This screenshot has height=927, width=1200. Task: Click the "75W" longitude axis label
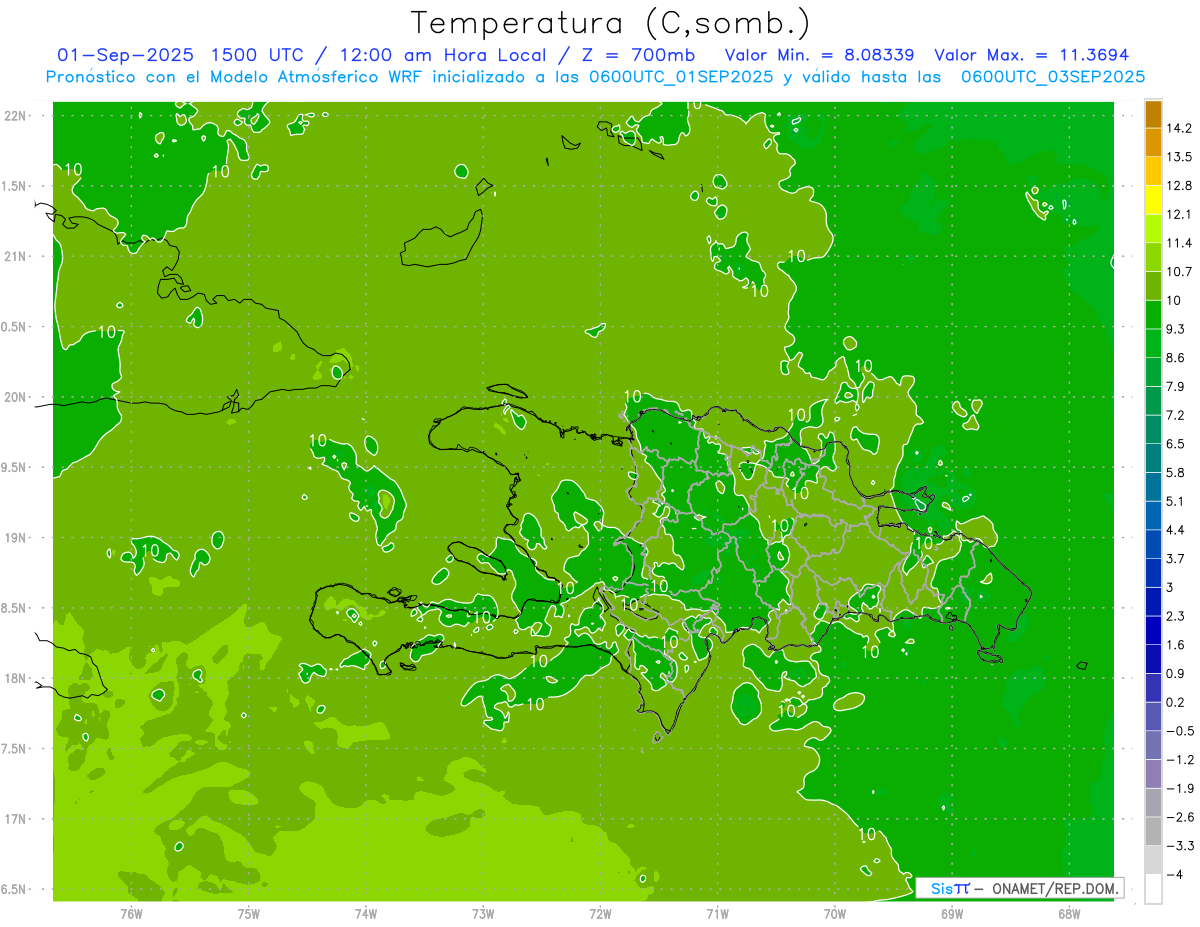[x=249, y=914]
